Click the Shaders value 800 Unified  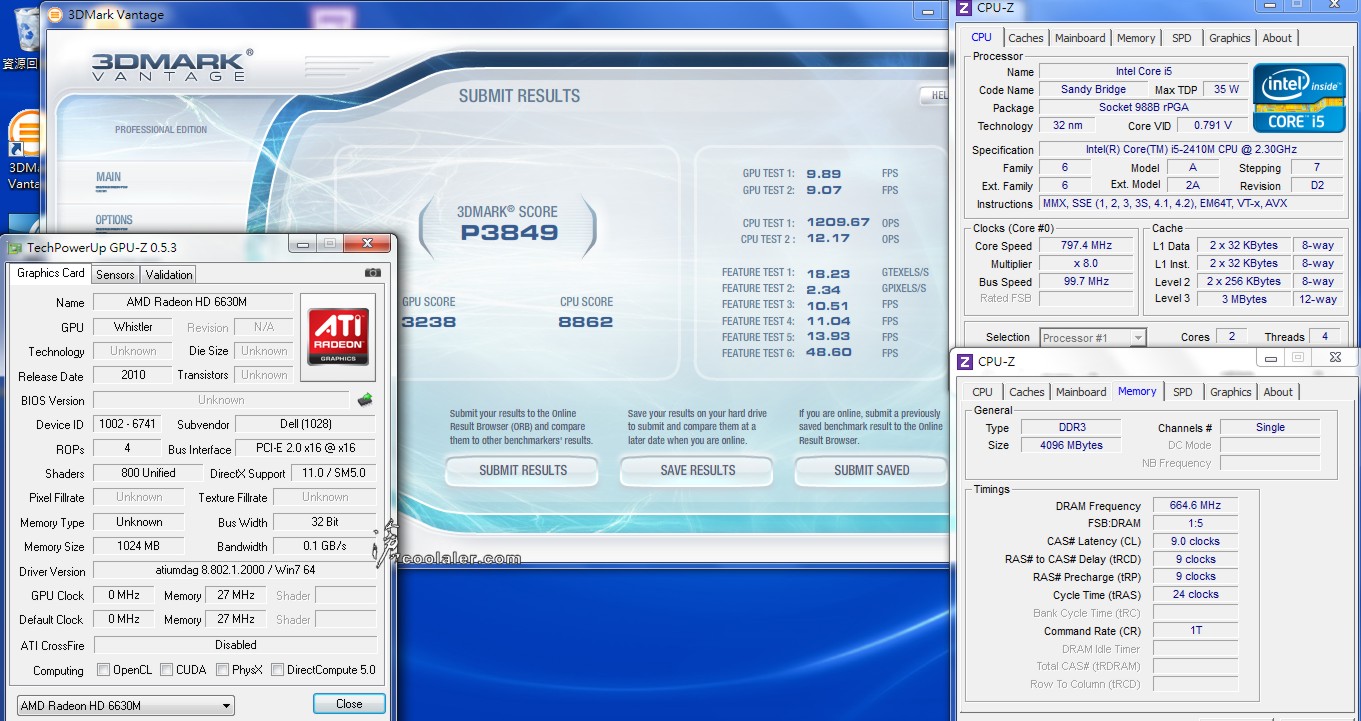[x=148, y=473]
